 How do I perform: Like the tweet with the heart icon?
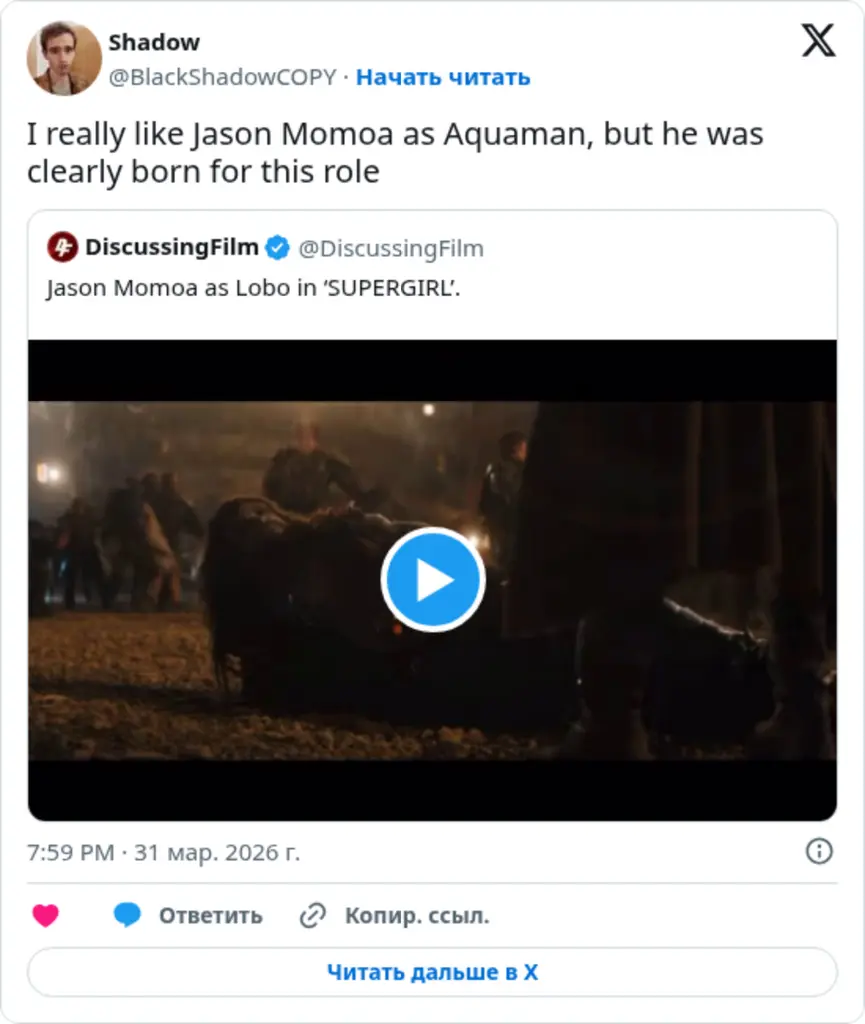pyautogui.click(x=45, y=915)
